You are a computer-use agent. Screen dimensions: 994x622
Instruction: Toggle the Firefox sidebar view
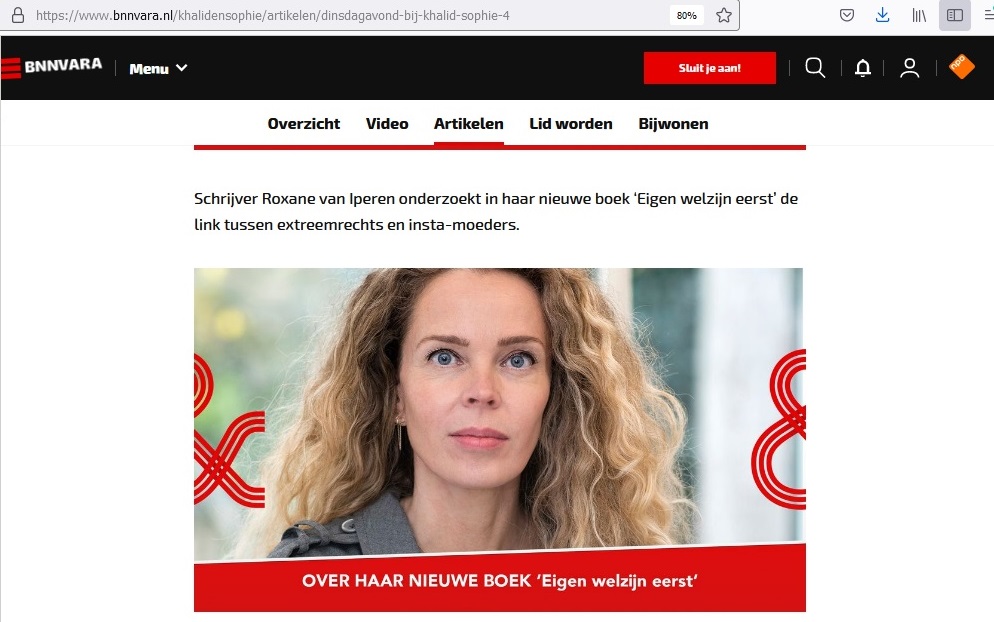point(955,15)
